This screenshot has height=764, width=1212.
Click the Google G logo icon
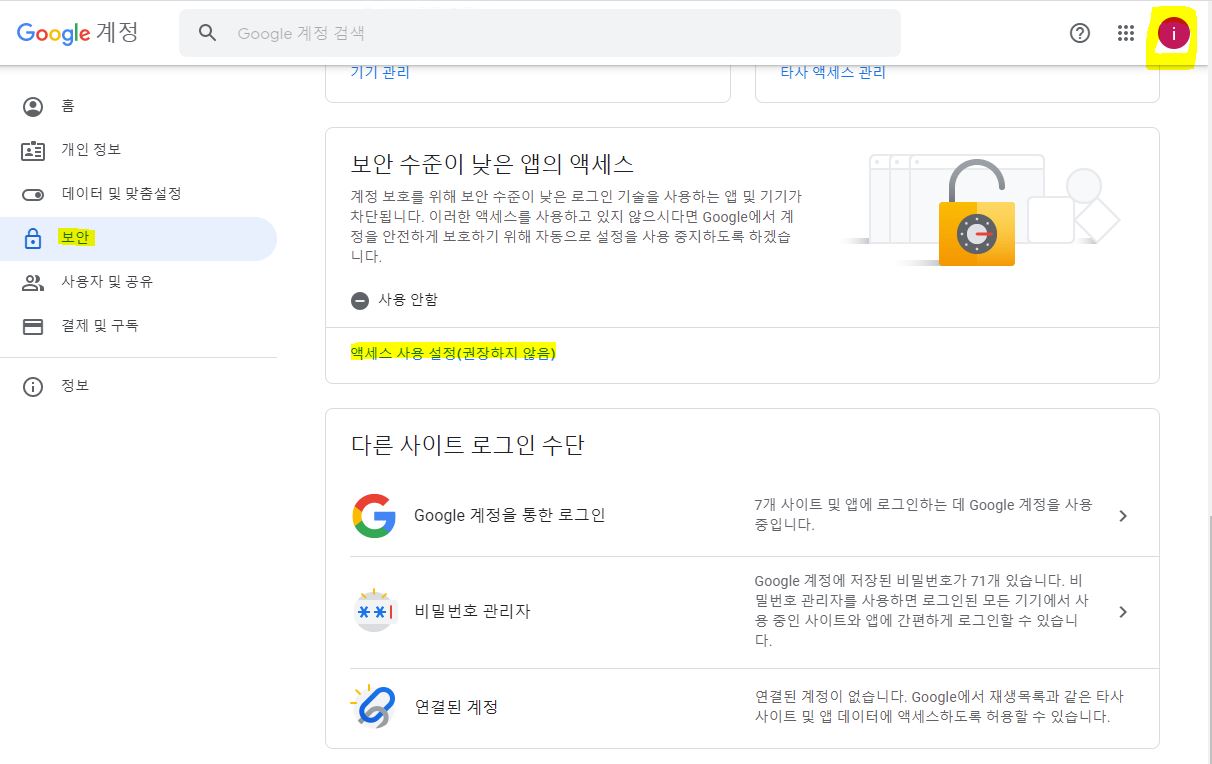pos(373,516)
